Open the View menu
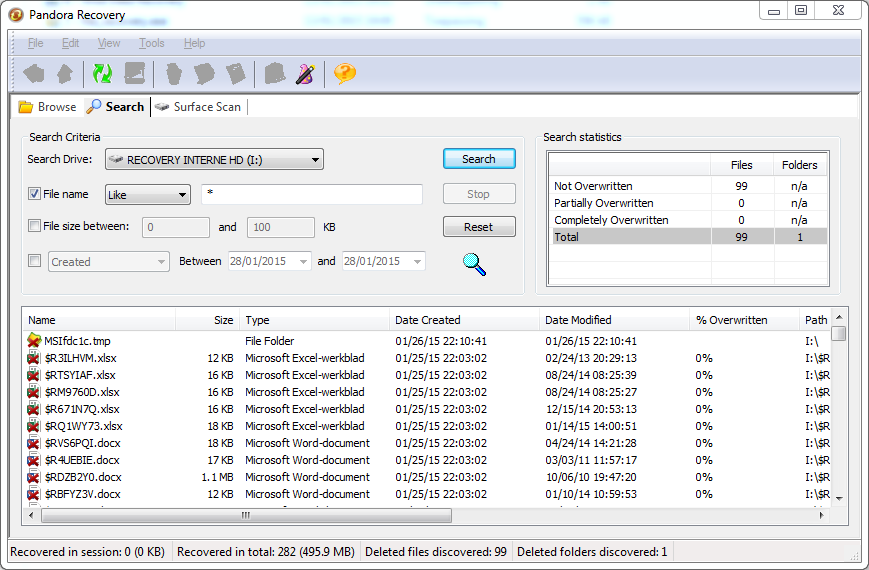 click(109, 43)
